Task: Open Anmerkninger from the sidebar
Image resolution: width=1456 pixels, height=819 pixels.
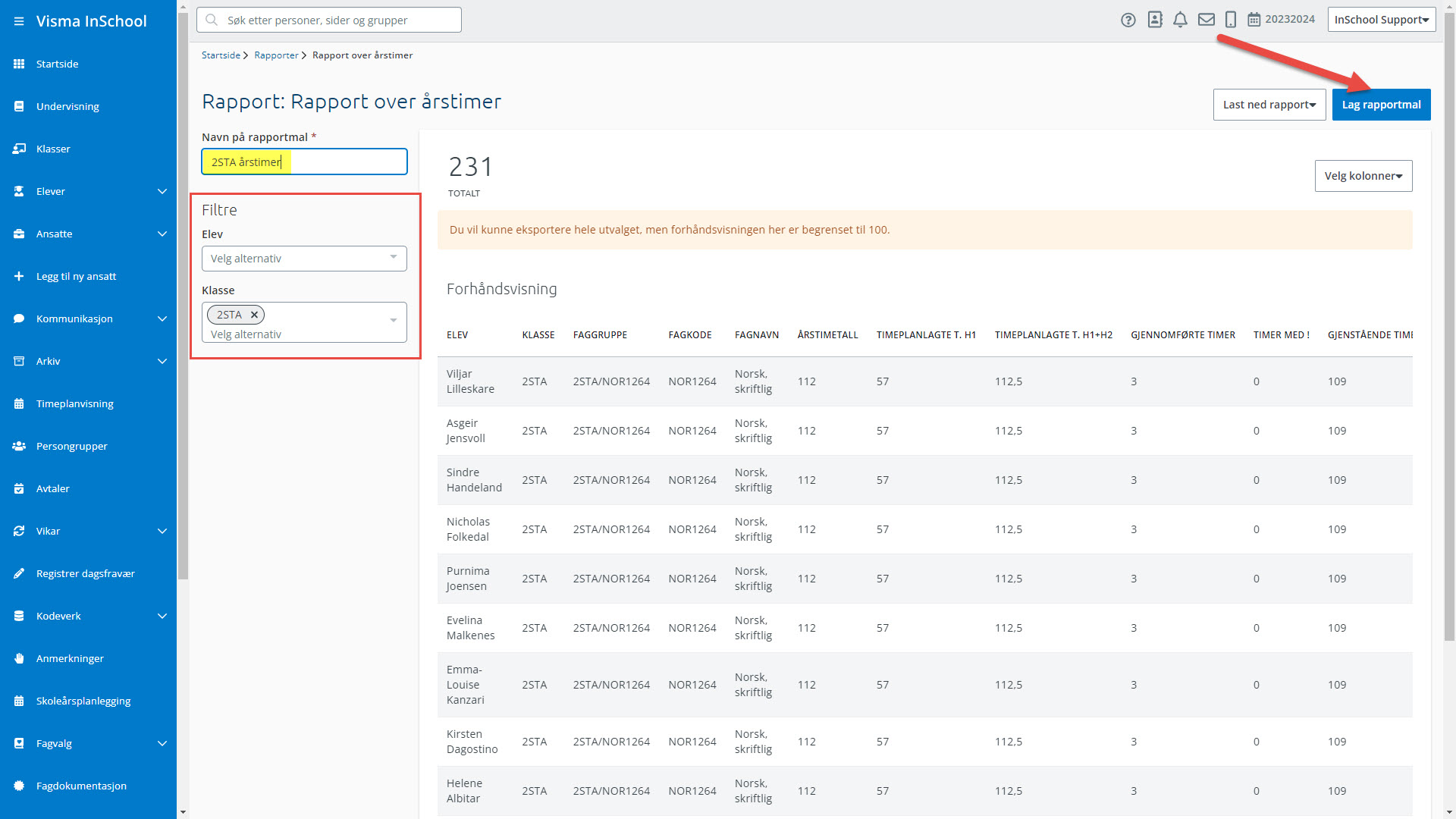Action: (x=70, y=658)
